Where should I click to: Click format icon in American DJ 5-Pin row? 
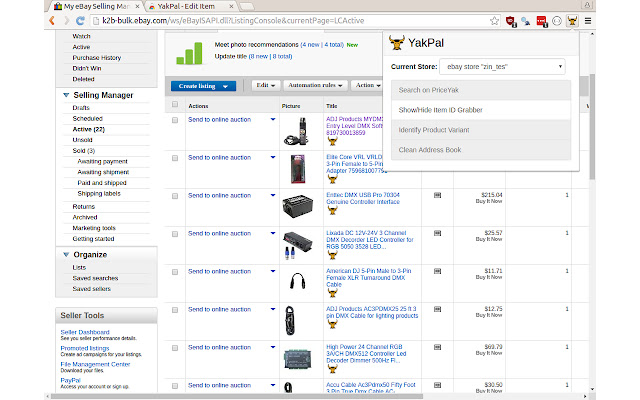click(x=437, y=271)
